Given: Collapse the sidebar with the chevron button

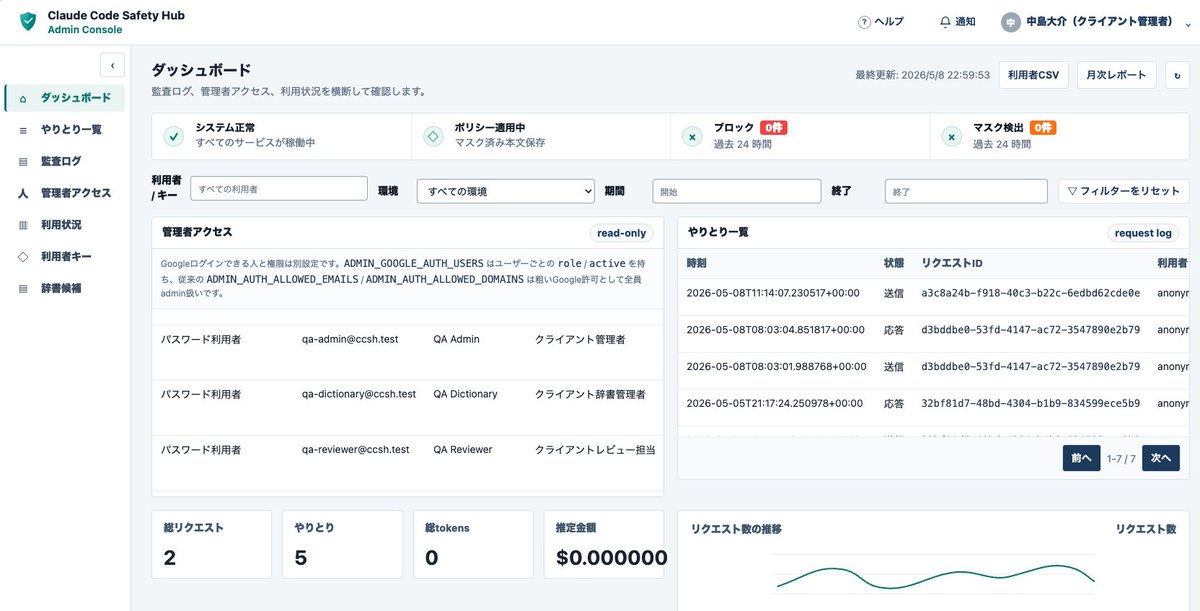Looking at the screenshot, I should pos(112,65).
